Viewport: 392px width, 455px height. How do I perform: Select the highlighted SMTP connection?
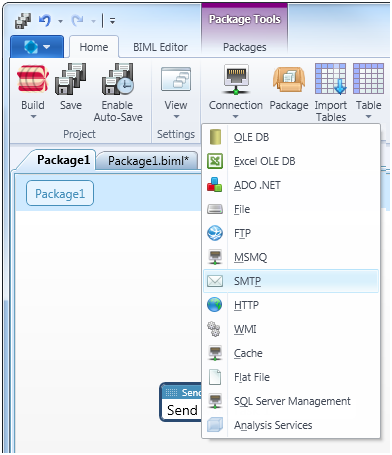(291, 281)
